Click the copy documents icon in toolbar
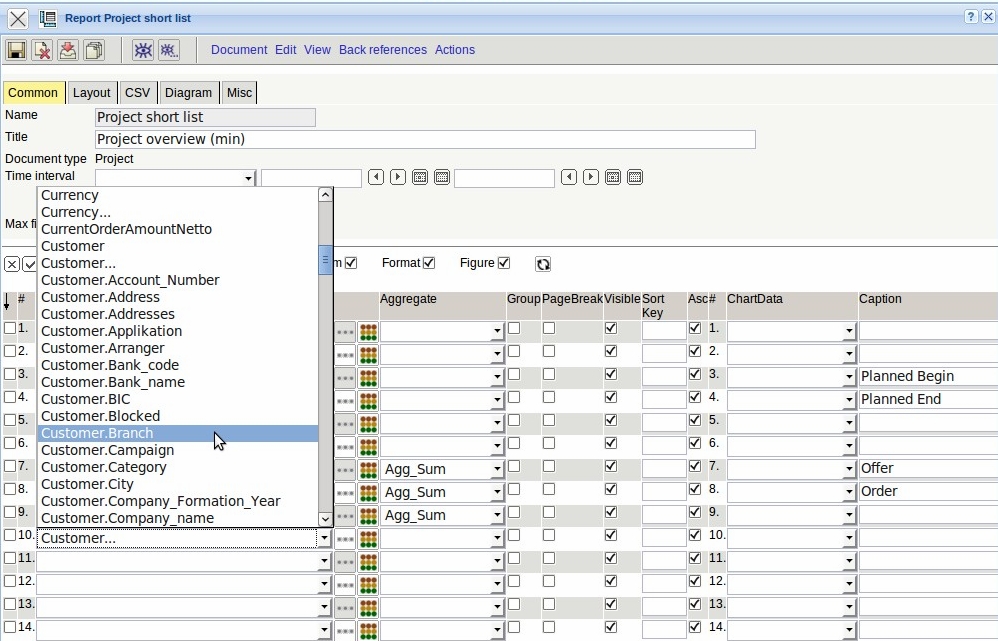Image resolution: width=998 pixels, height=641 pixels. 93,50
